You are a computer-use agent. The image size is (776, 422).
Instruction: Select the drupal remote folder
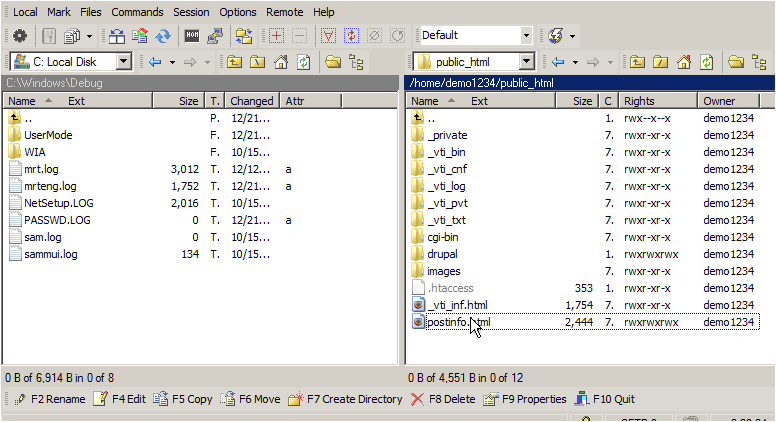[442, 254]
